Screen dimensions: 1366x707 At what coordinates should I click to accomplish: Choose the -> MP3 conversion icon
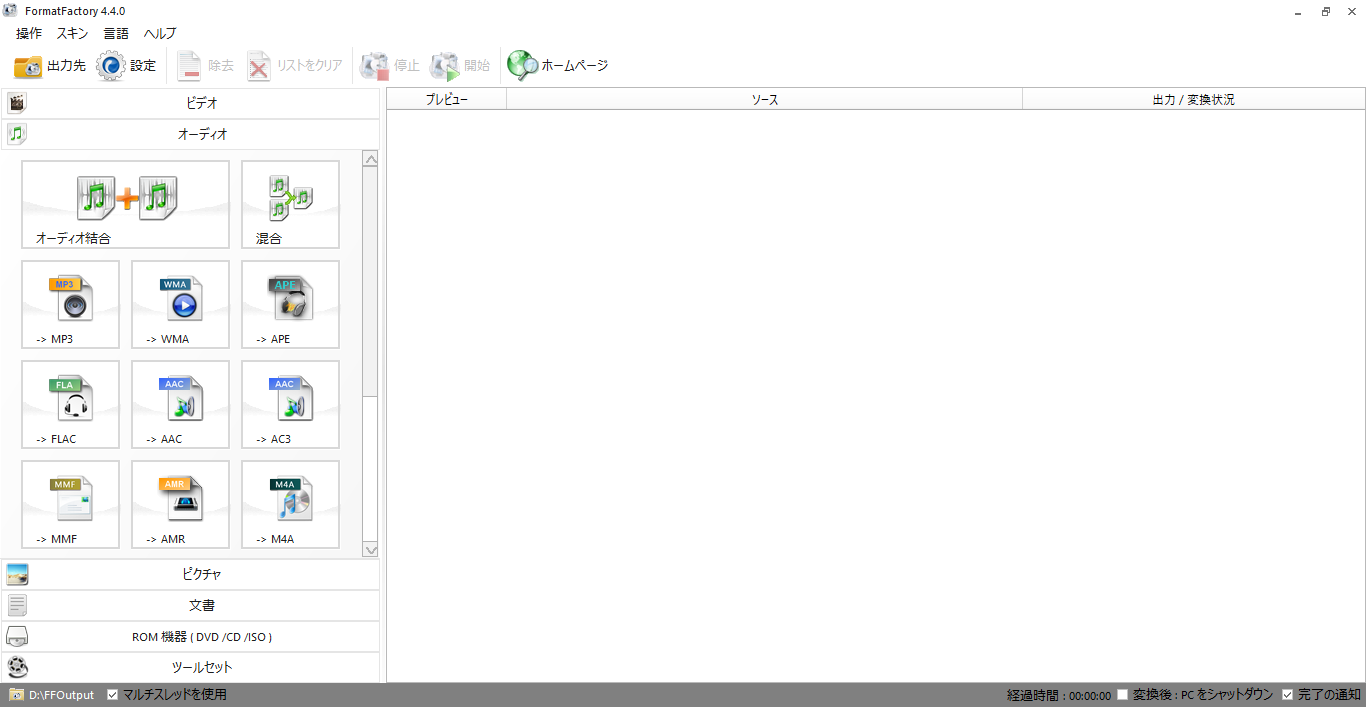click(70, 304)
